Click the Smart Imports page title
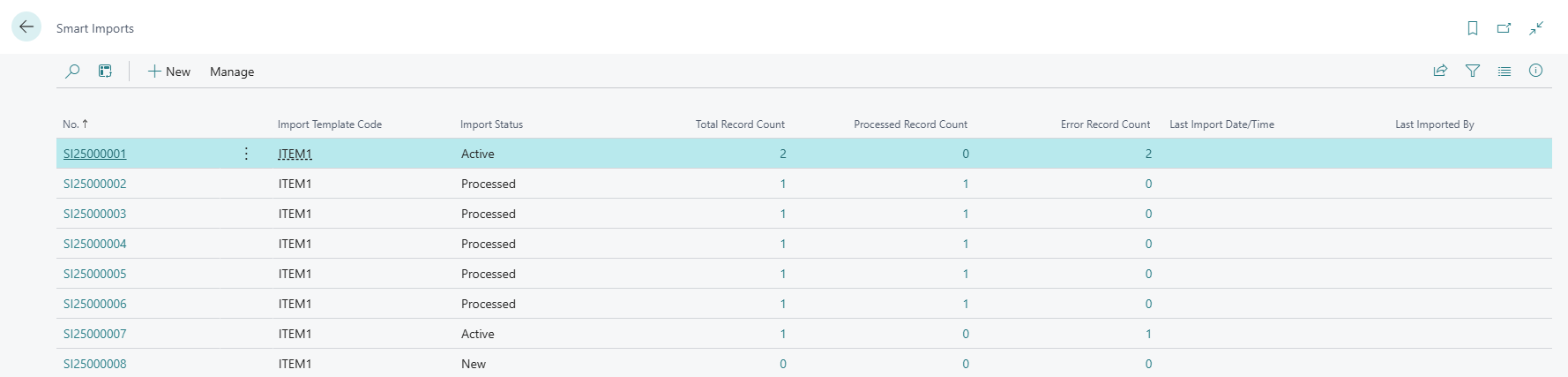Screen dimensions: 1568x377 (x=95, y=28)
